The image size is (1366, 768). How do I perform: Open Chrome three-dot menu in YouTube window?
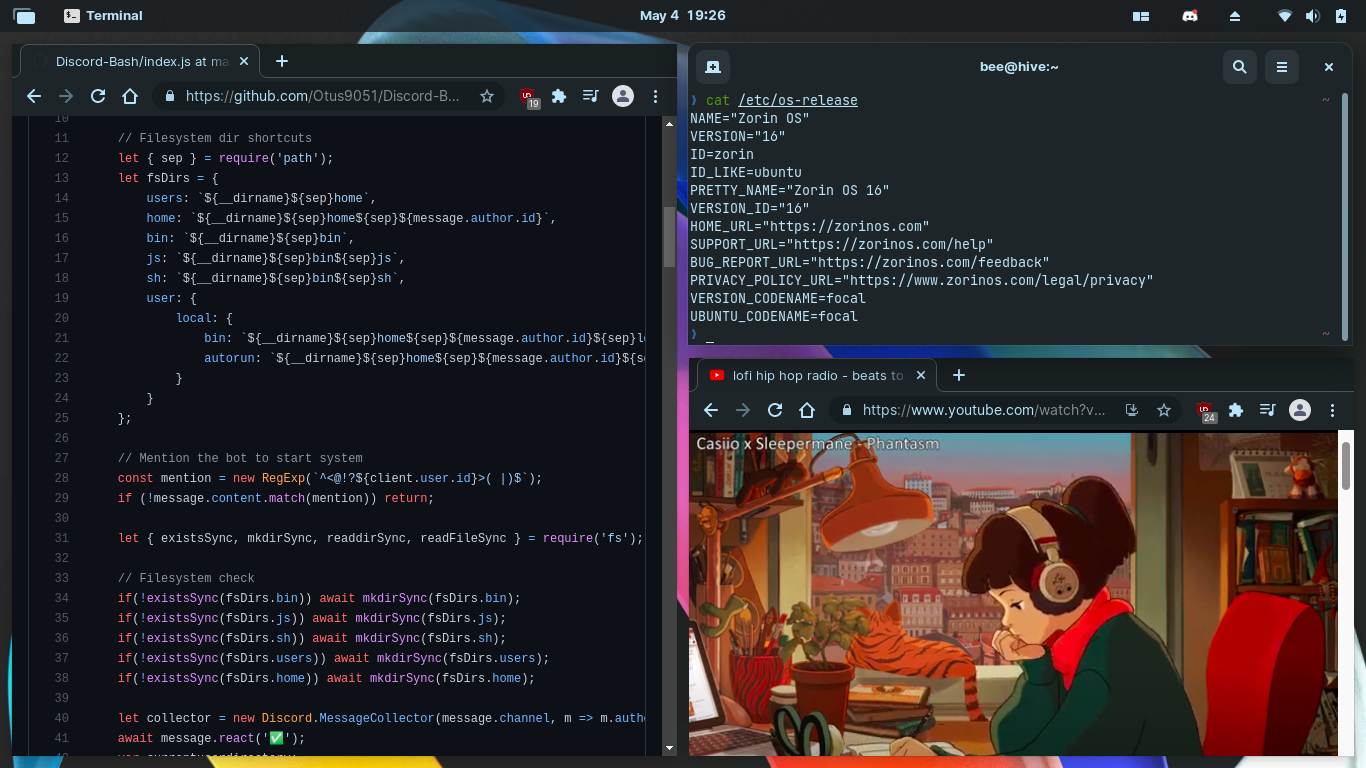pos(1332,410)
